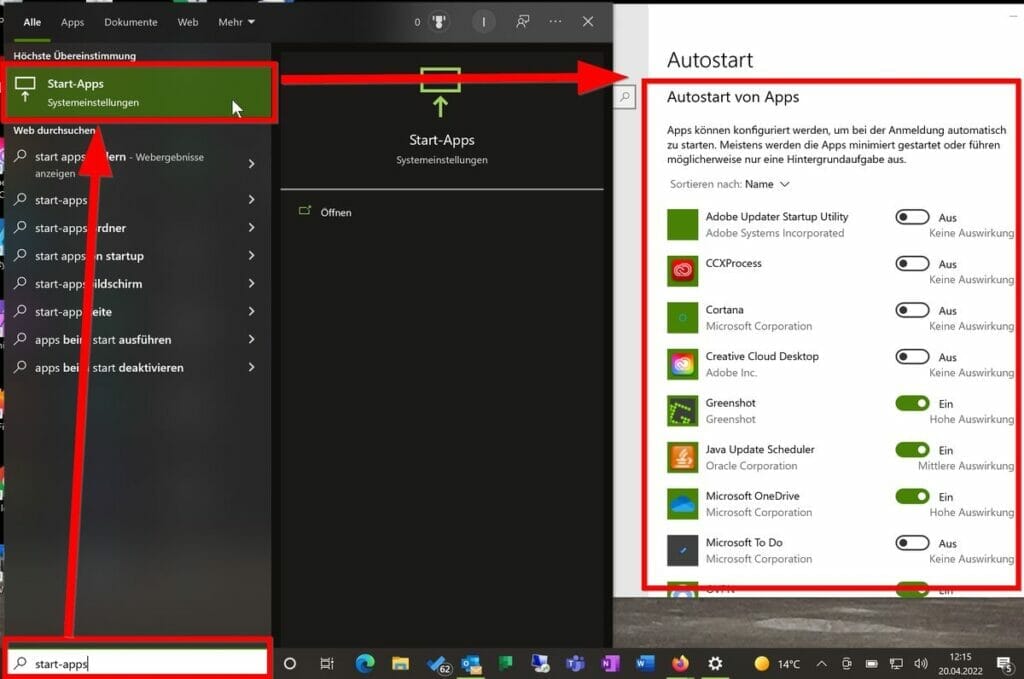Click the rewards medal icon in search header

[x=439, y=22]
